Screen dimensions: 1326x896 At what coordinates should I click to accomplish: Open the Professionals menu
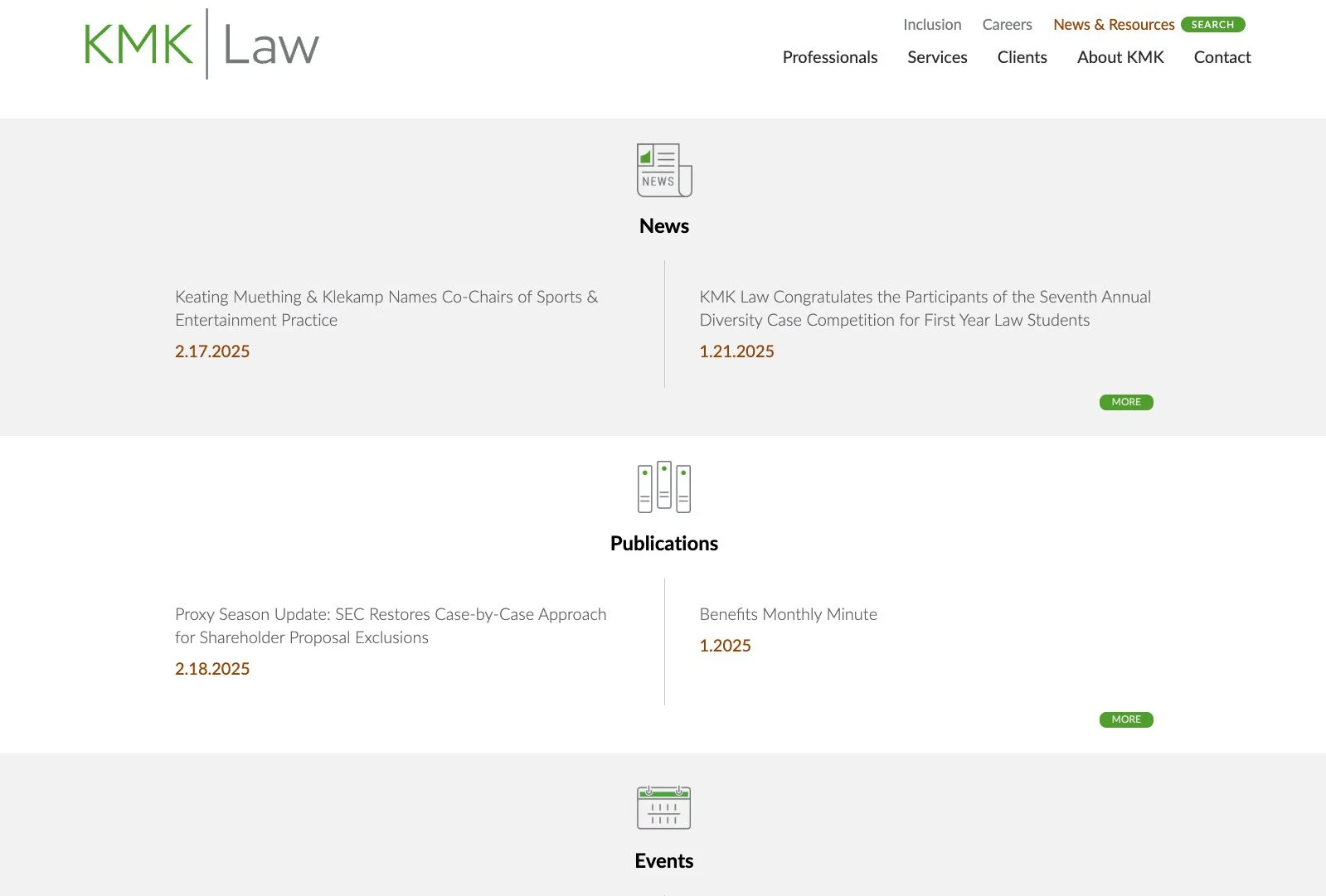830,57
